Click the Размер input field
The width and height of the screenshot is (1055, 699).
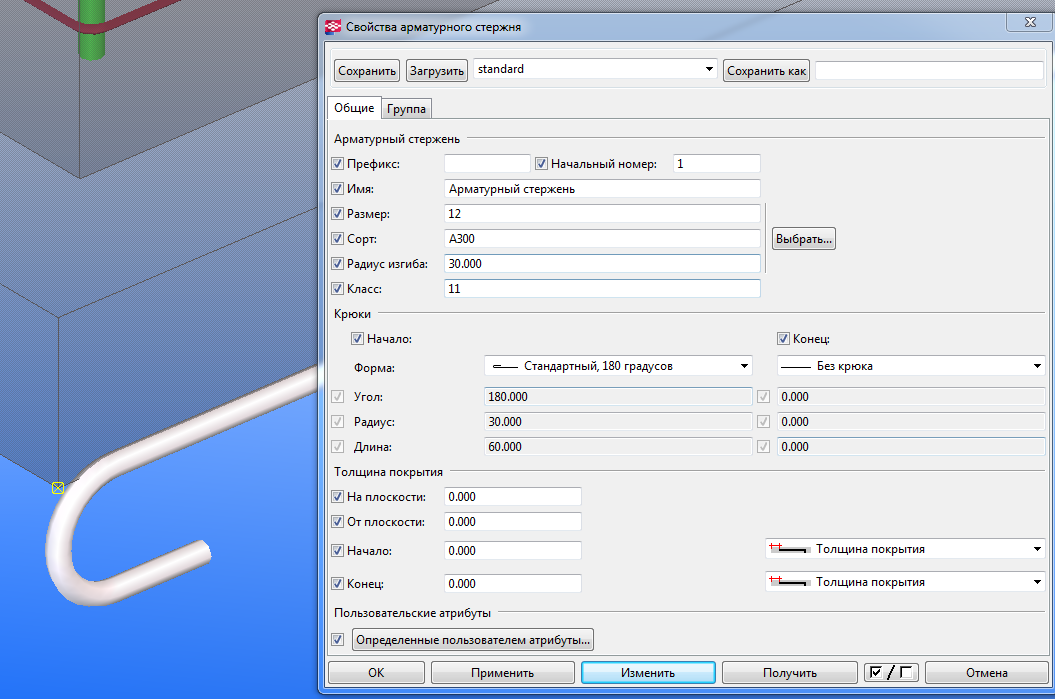pyautogui.click(x=601, y=214)
